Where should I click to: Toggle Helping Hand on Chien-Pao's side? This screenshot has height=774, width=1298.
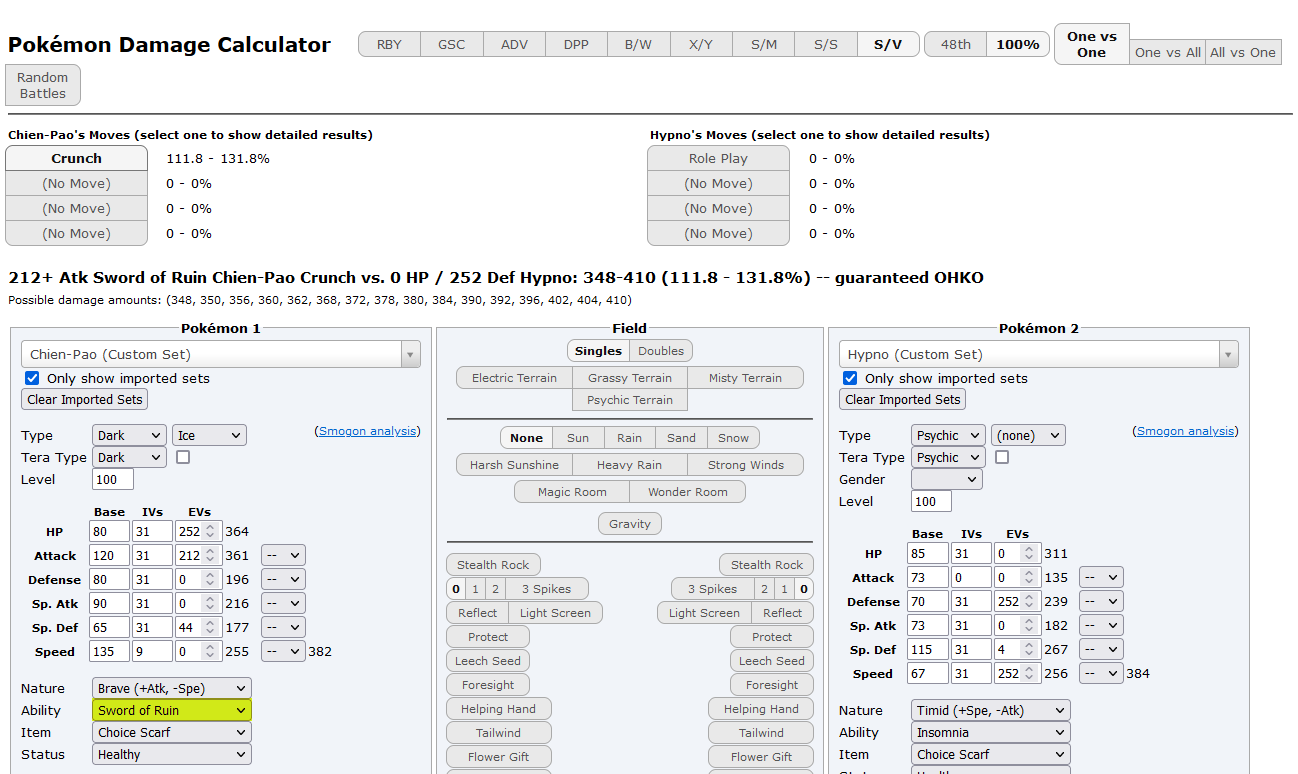(498, 709)
